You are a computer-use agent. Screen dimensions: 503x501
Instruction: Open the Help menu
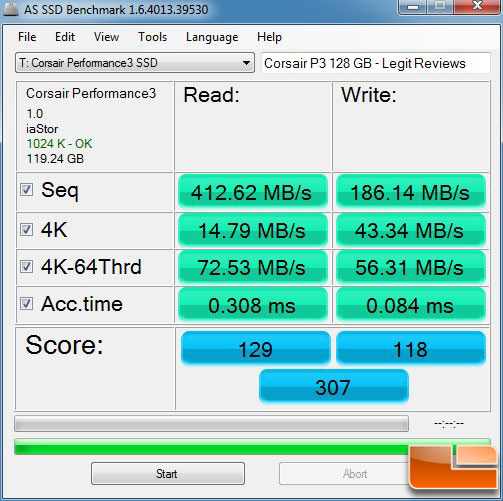(x=269, y=37)
